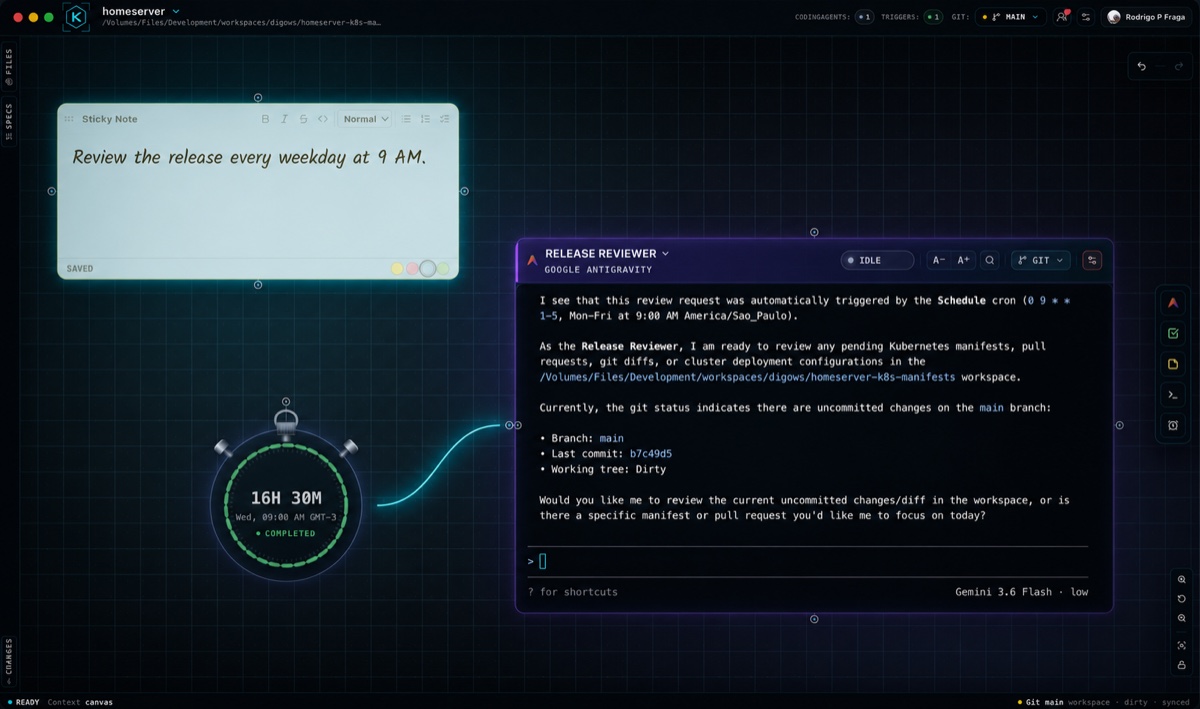Open the Changes side tab

(x=9, y=661)
